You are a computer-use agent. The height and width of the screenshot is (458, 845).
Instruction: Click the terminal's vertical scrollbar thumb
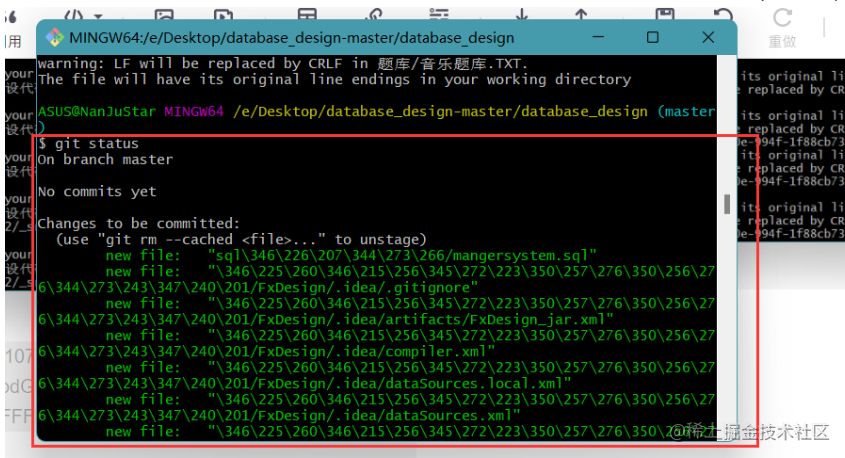tap(727, 204)
